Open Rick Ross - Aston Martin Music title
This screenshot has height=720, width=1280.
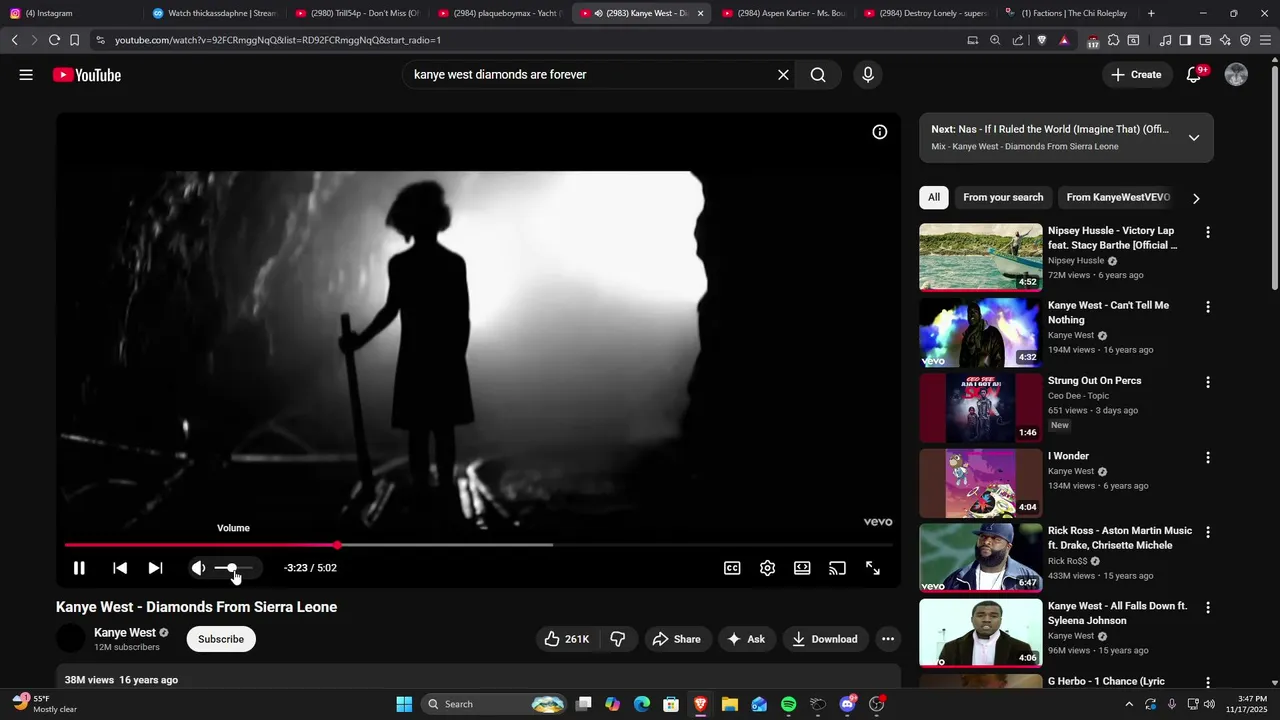1120,538
